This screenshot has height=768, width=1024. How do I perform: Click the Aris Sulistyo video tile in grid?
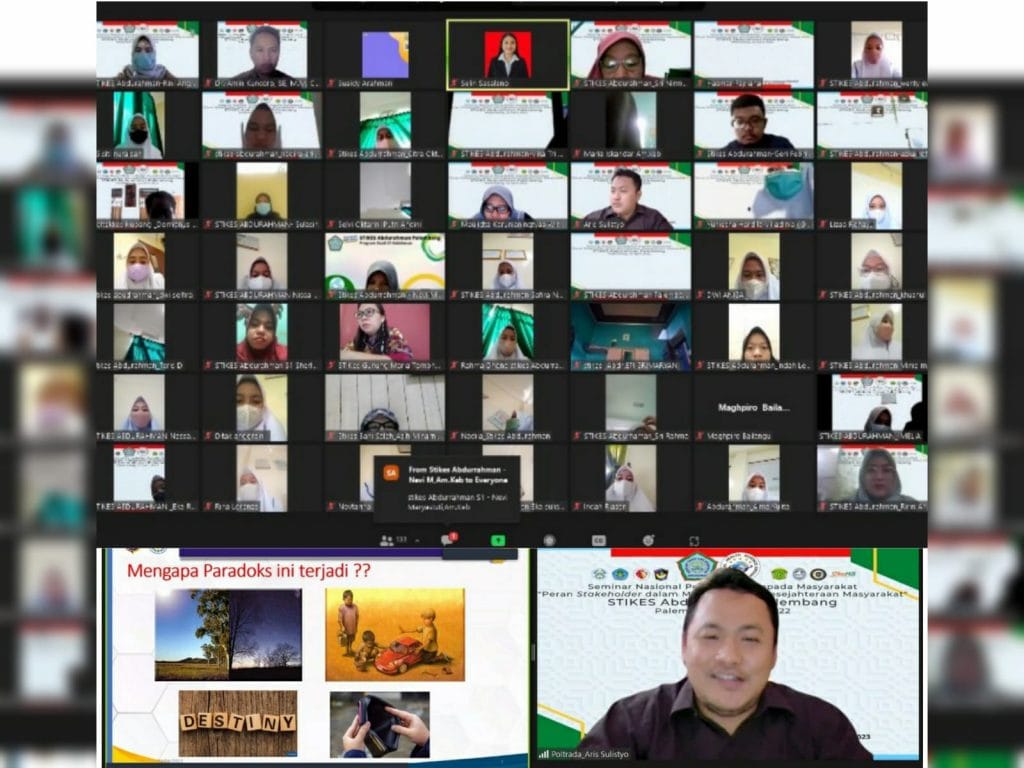coord(630,196)
